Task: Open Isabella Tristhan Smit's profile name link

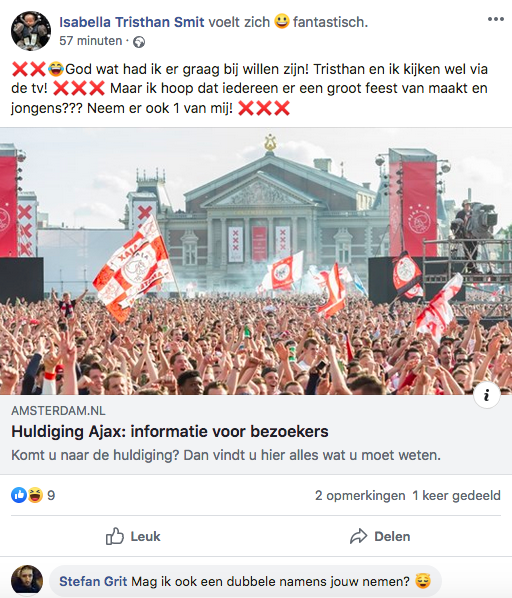Action: point(132,22)
